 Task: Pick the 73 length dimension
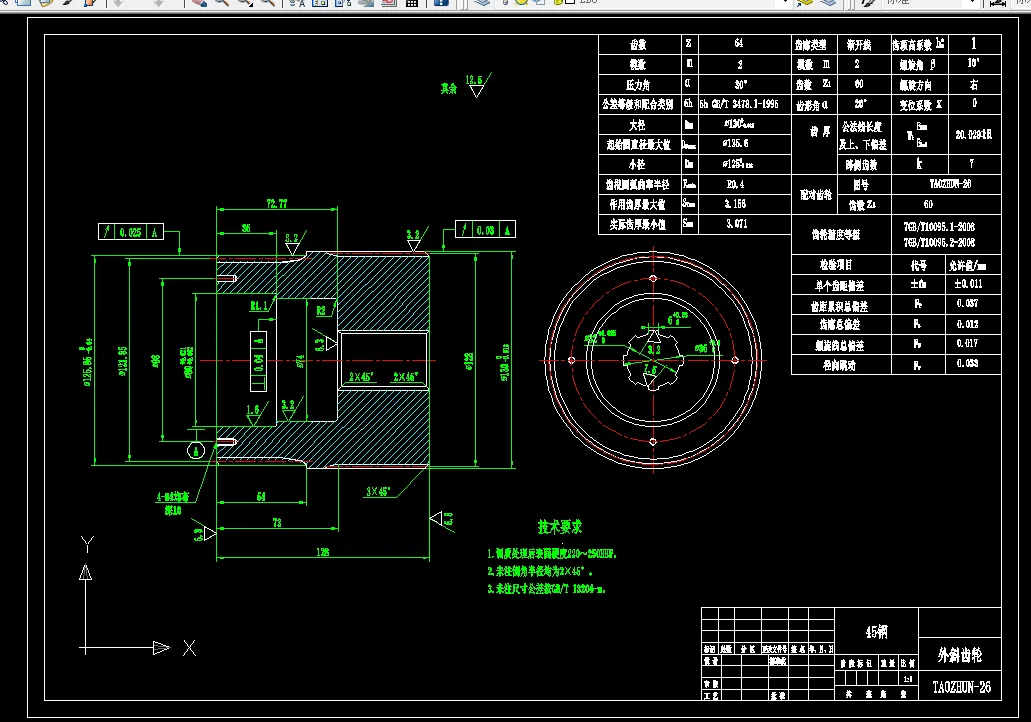277,522
